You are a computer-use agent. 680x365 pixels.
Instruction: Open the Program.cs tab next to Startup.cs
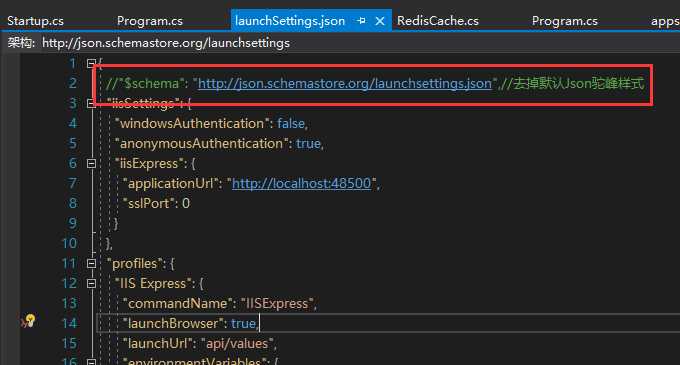point(150,21)
